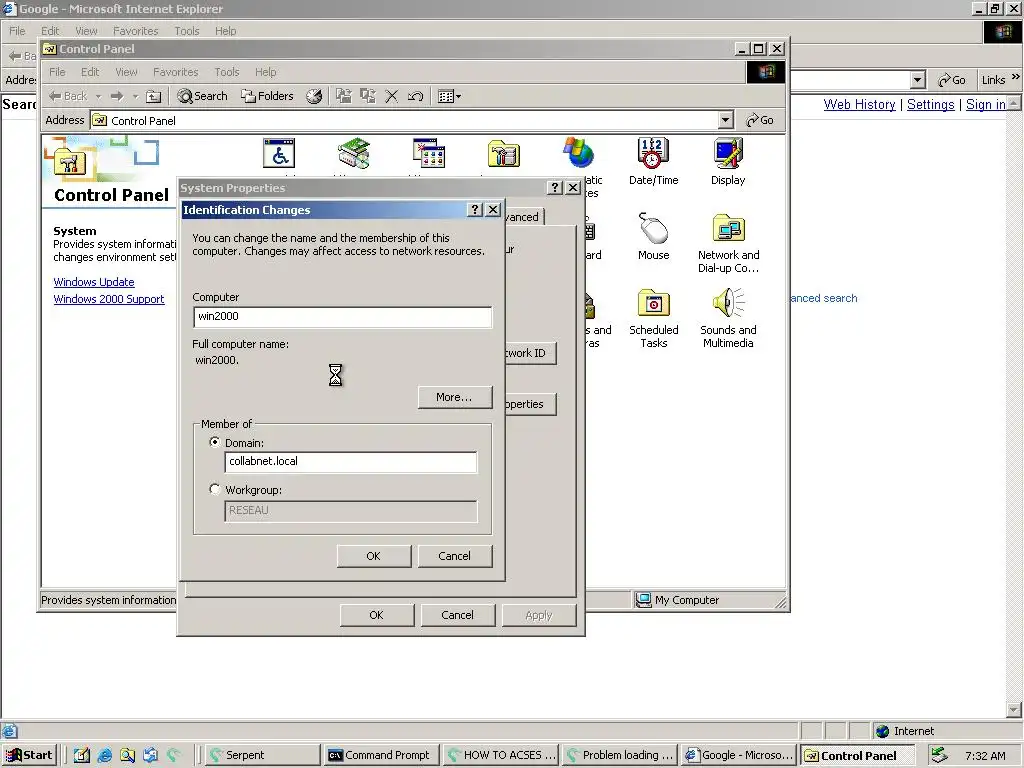The width and height of the screenshot is (1024, 768).
Task: Open Tools menu in Internet Explorer
Action: 187,31
